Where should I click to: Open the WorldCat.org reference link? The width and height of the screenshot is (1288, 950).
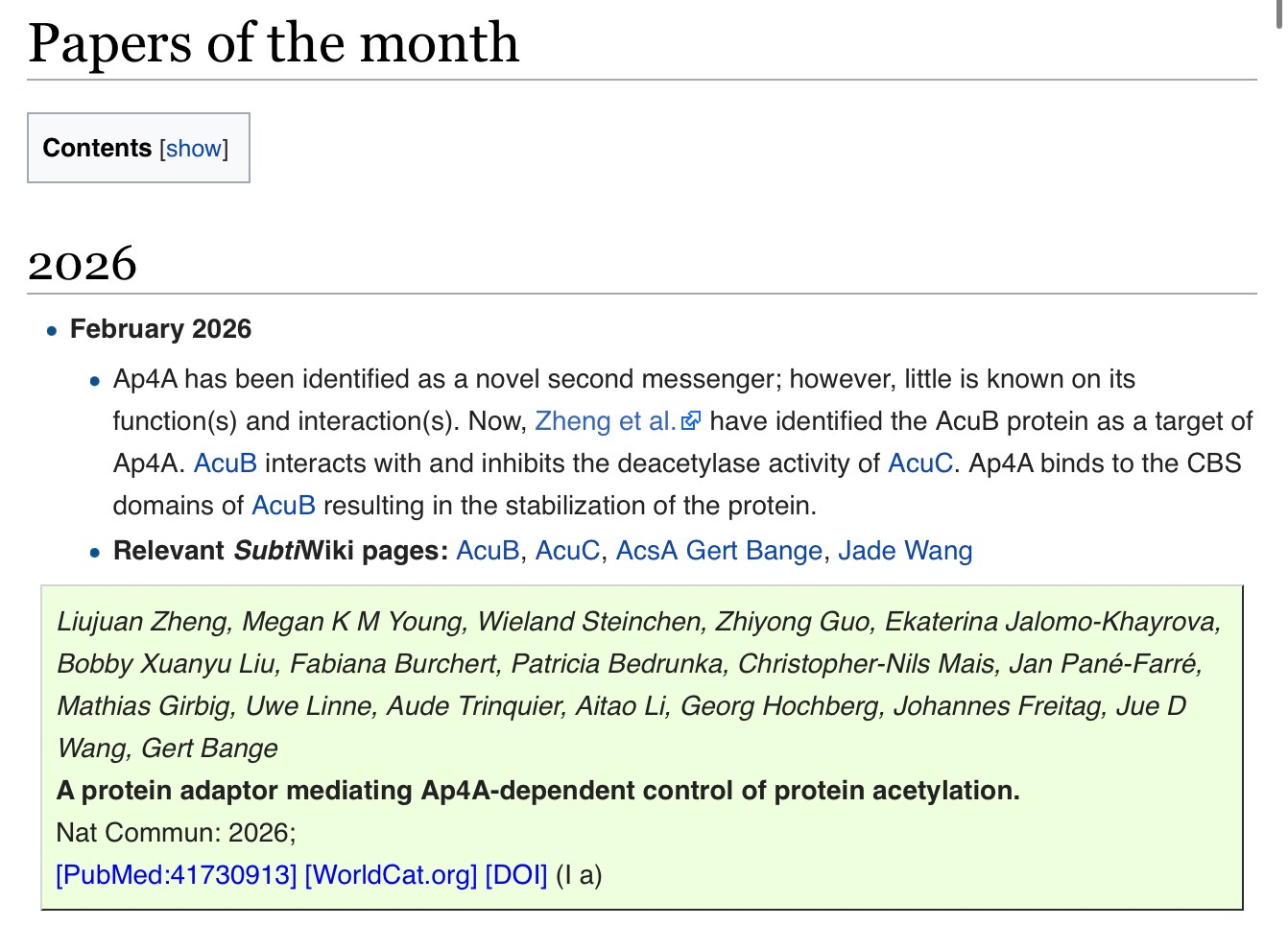[391, 875]
